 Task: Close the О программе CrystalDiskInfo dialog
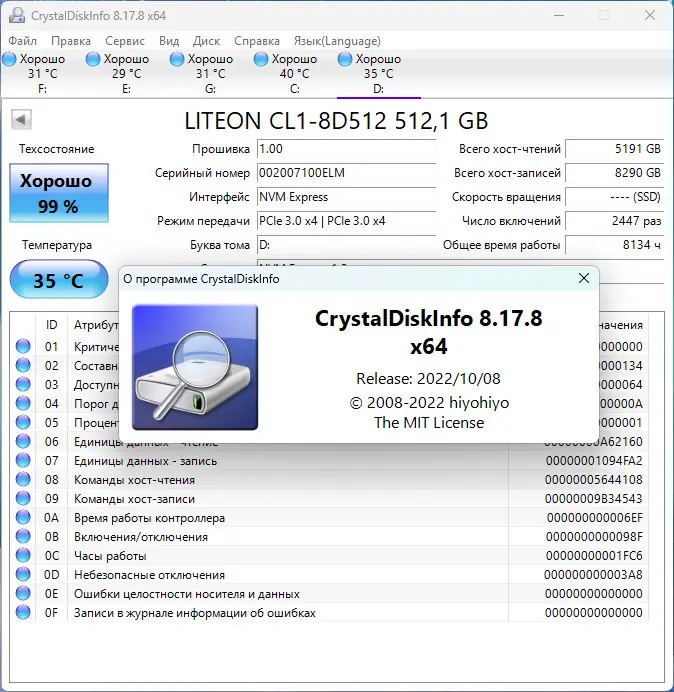coord(584,278)
